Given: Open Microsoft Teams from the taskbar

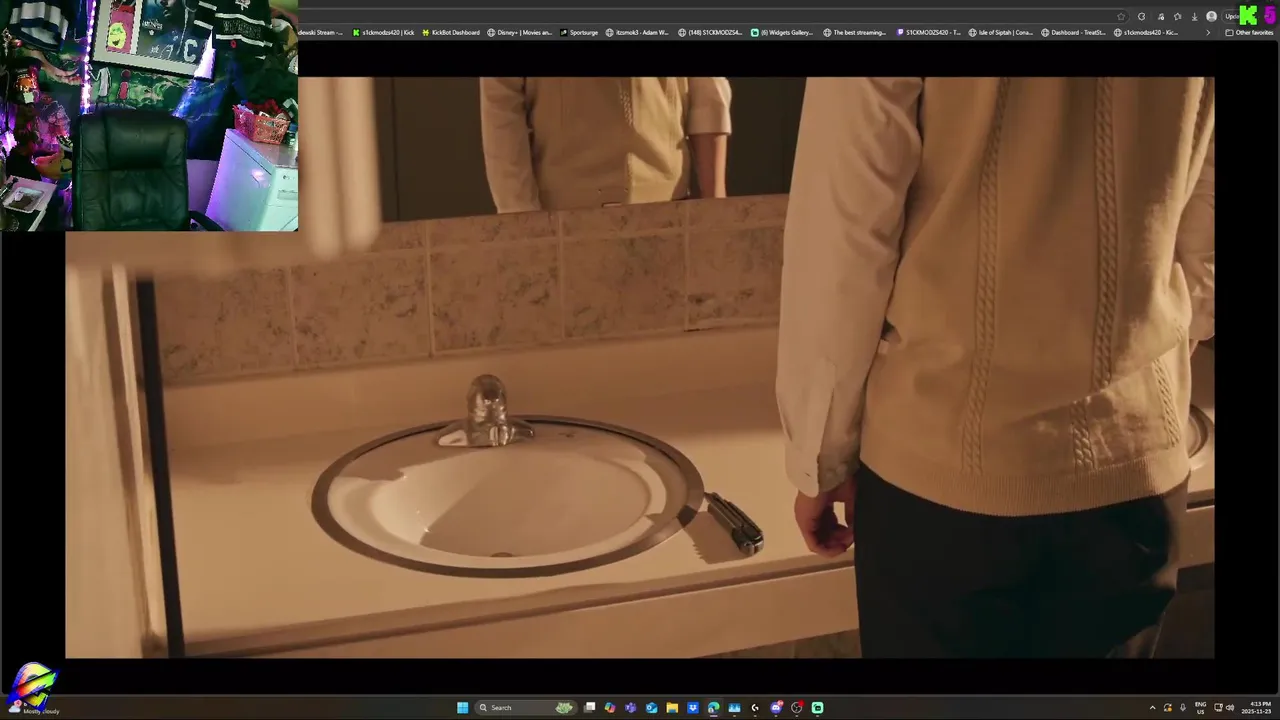Looking at the screenshot, I should [630, 708].
